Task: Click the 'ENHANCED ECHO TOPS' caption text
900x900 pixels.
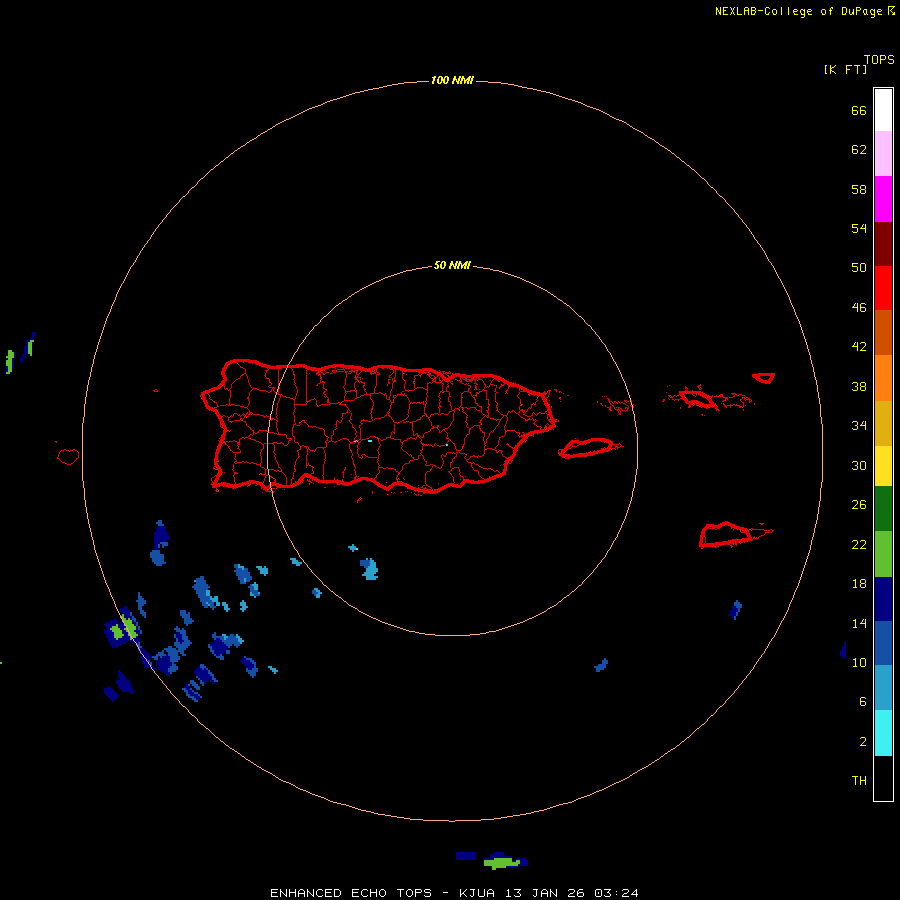Action: (351, 893)
